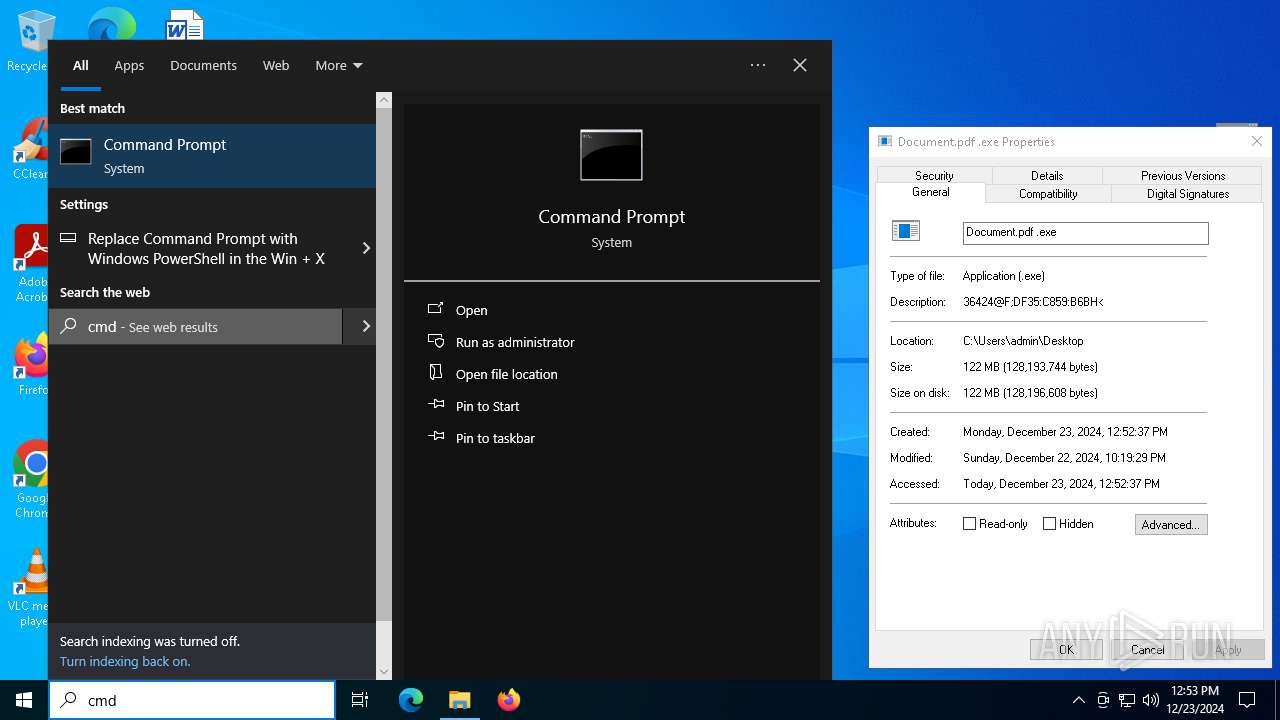Image resolution: width=1280 pixels, height=720 pixels.
Task: Toggle the Hidden attribute checkbox
Action: pyautogui.click(x=1049, y=523)
